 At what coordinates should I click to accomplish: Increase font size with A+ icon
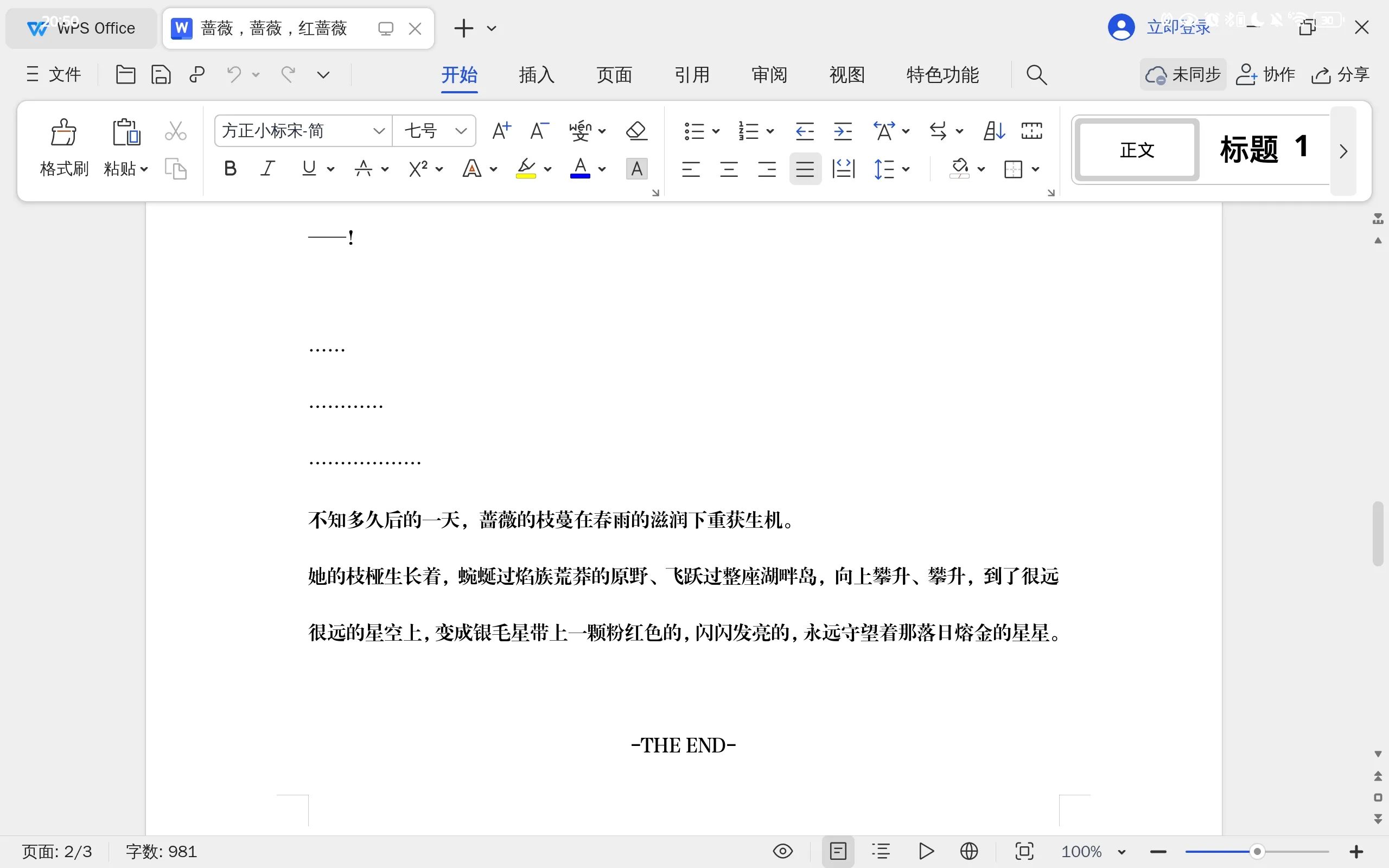(x=501, y=131)
